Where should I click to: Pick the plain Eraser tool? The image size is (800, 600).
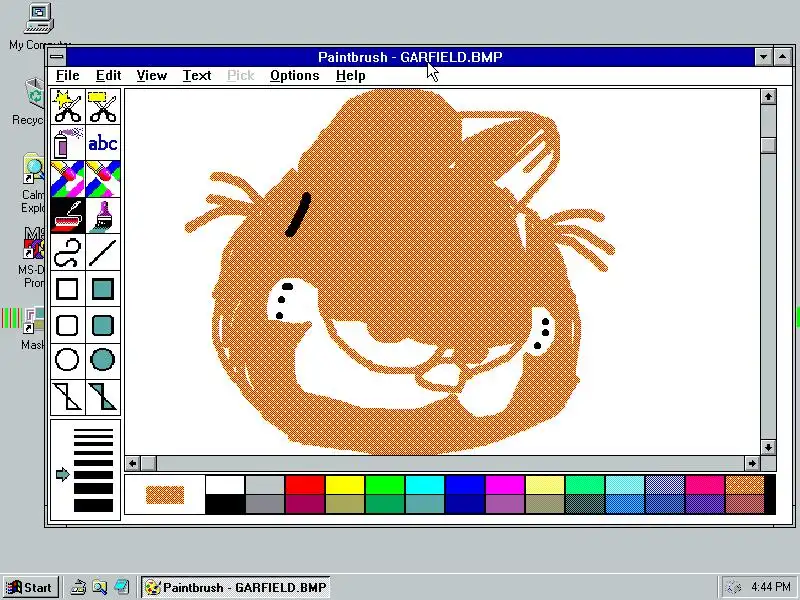(x=103, y=180)
